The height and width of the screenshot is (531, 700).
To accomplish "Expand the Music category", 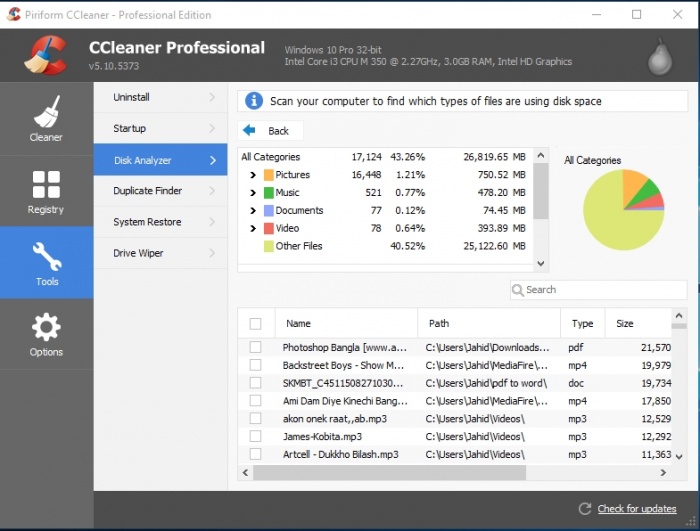I will tap(253, 192).
